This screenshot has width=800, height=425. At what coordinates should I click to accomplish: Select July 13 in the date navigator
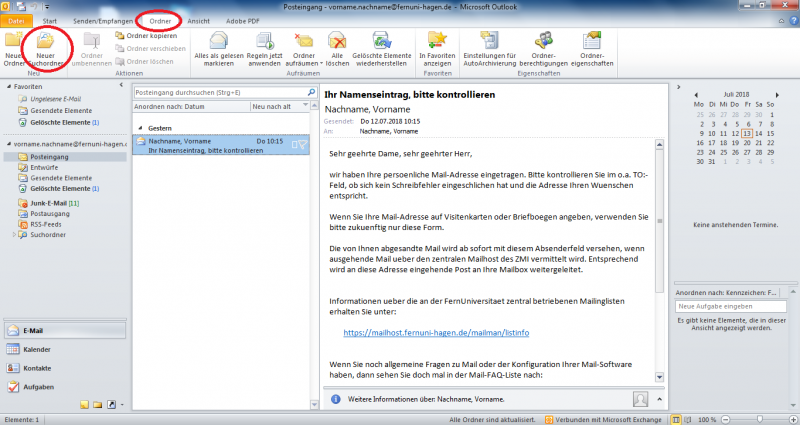pyautogui.click(x=747, y=133)
